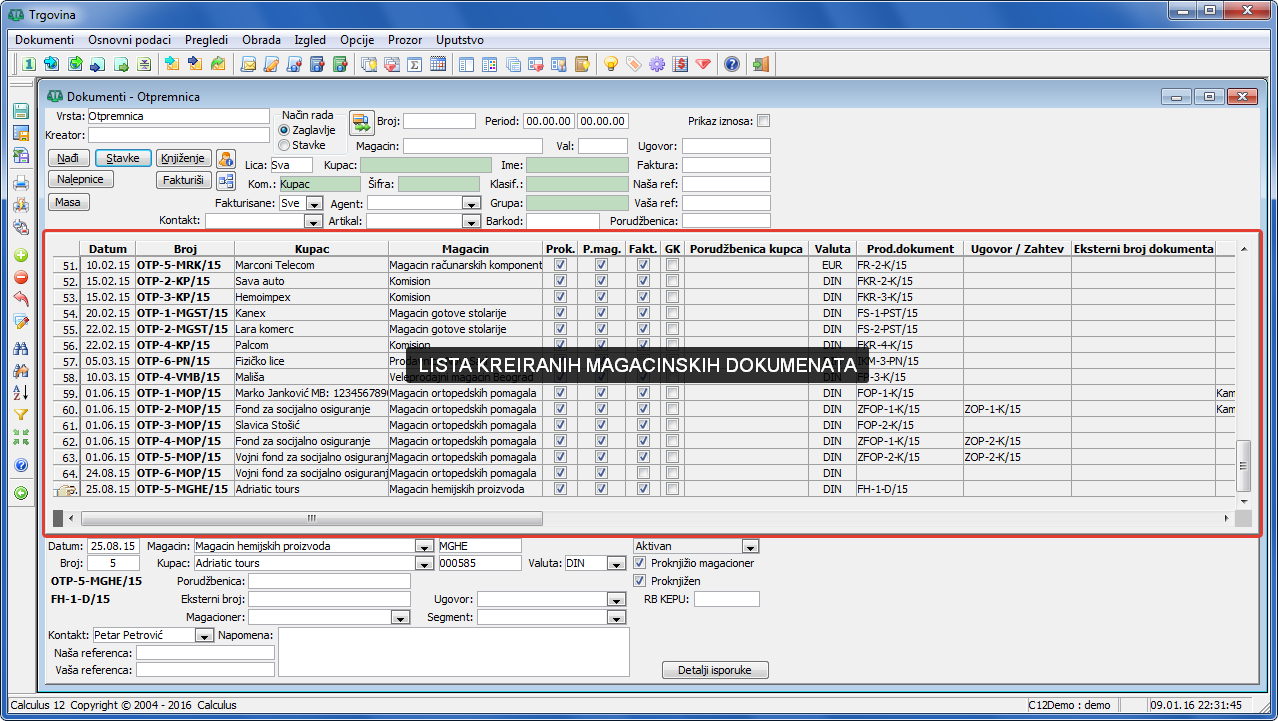Click the Fakturiši button
The height and width of the screenshot is (721, 1278).
pyautogui.click(x=184, y=180)
